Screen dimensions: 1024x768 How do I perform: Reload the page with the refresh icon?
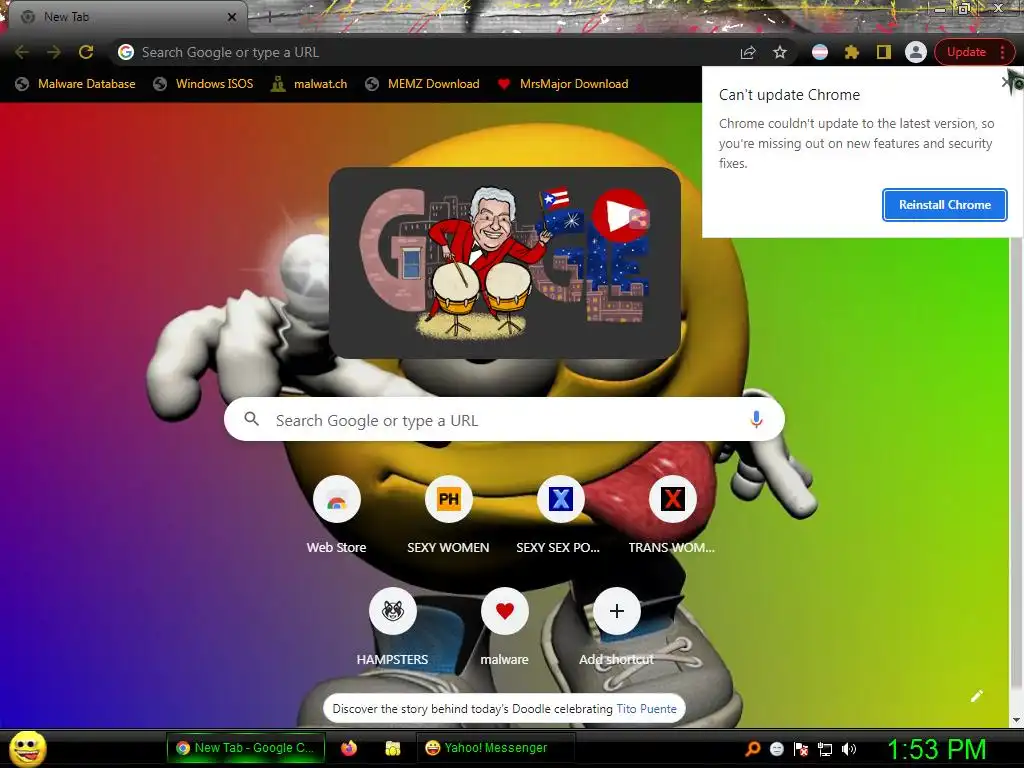[86, 52]
